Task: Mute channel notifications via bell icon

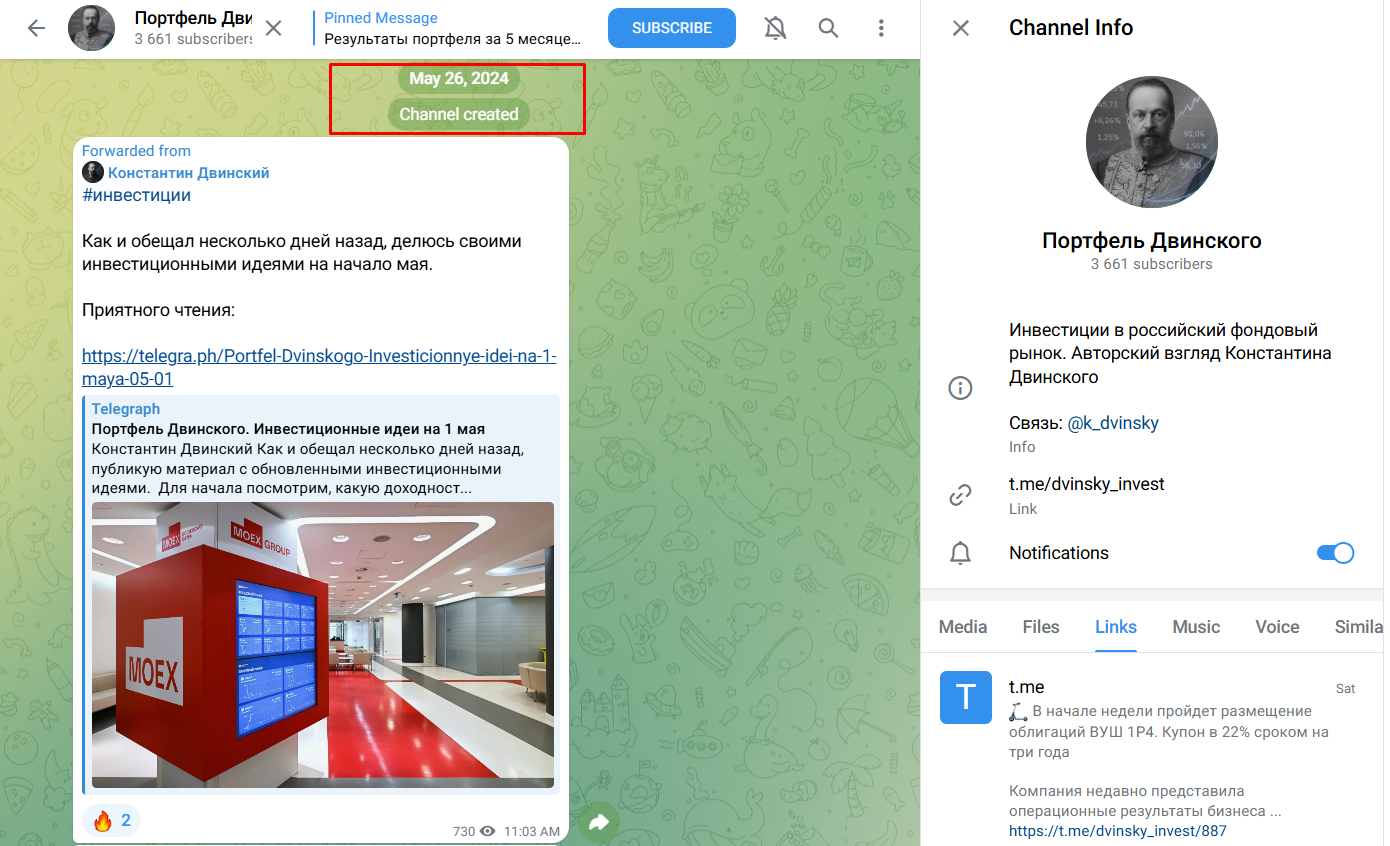Action: pyautogui.click(x=775, y=28)
